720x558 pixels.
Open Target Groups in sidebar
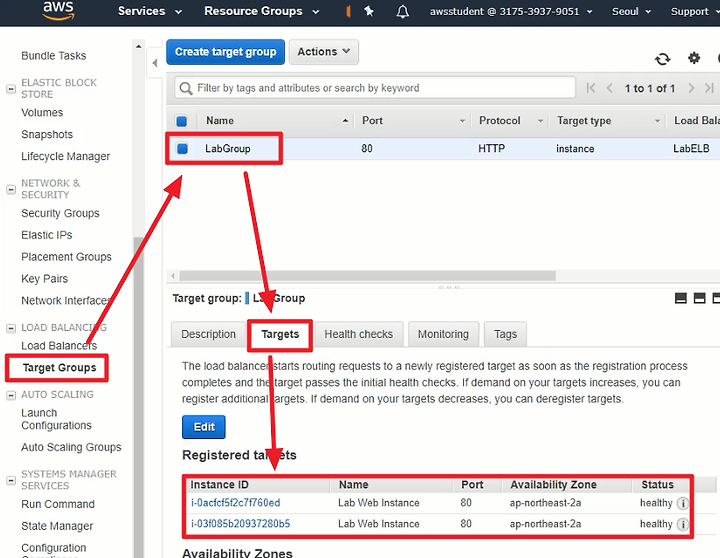click(x=60, y=368)
